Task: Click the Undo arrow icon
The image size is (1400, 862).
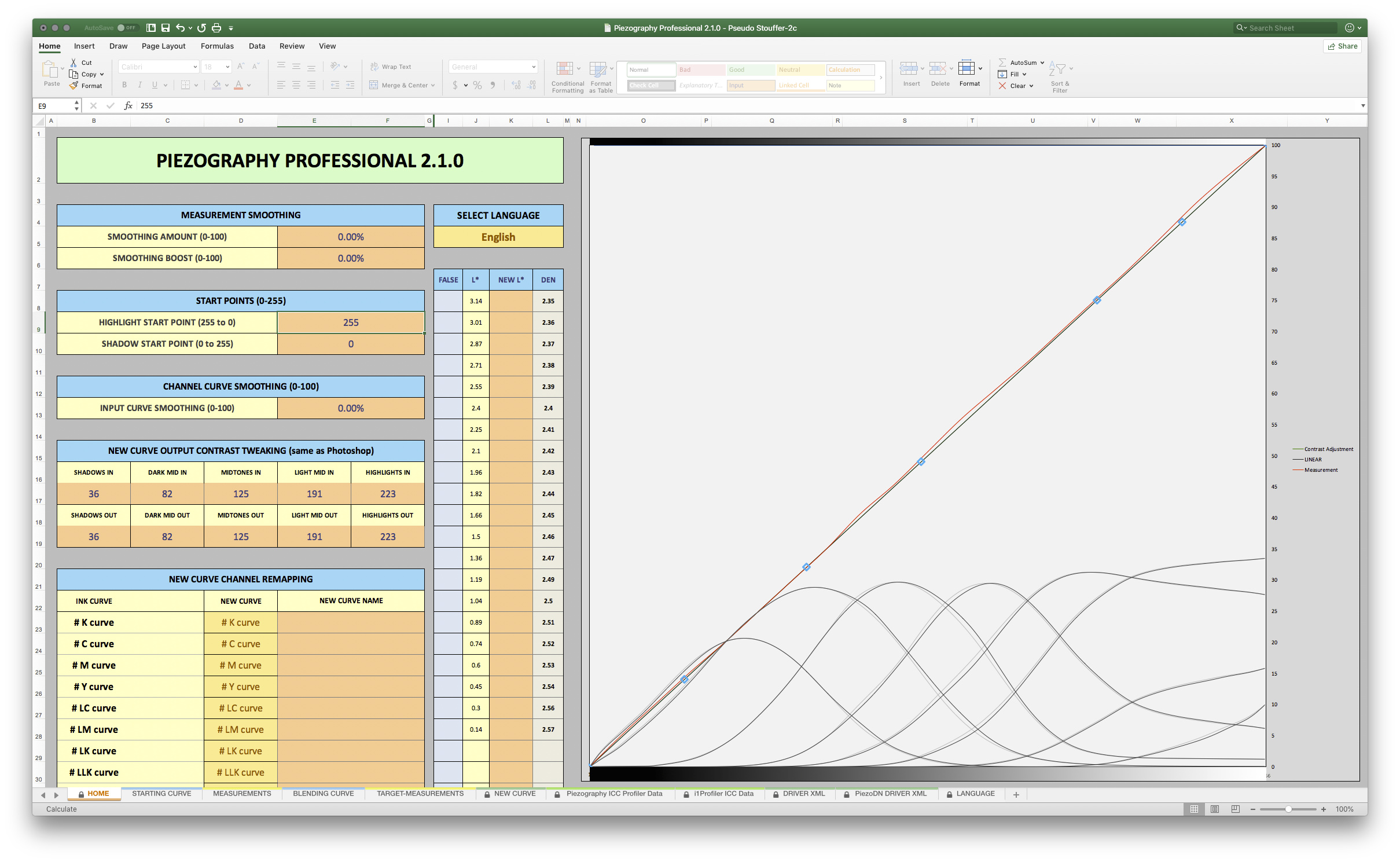Action: tap(180, 28)
